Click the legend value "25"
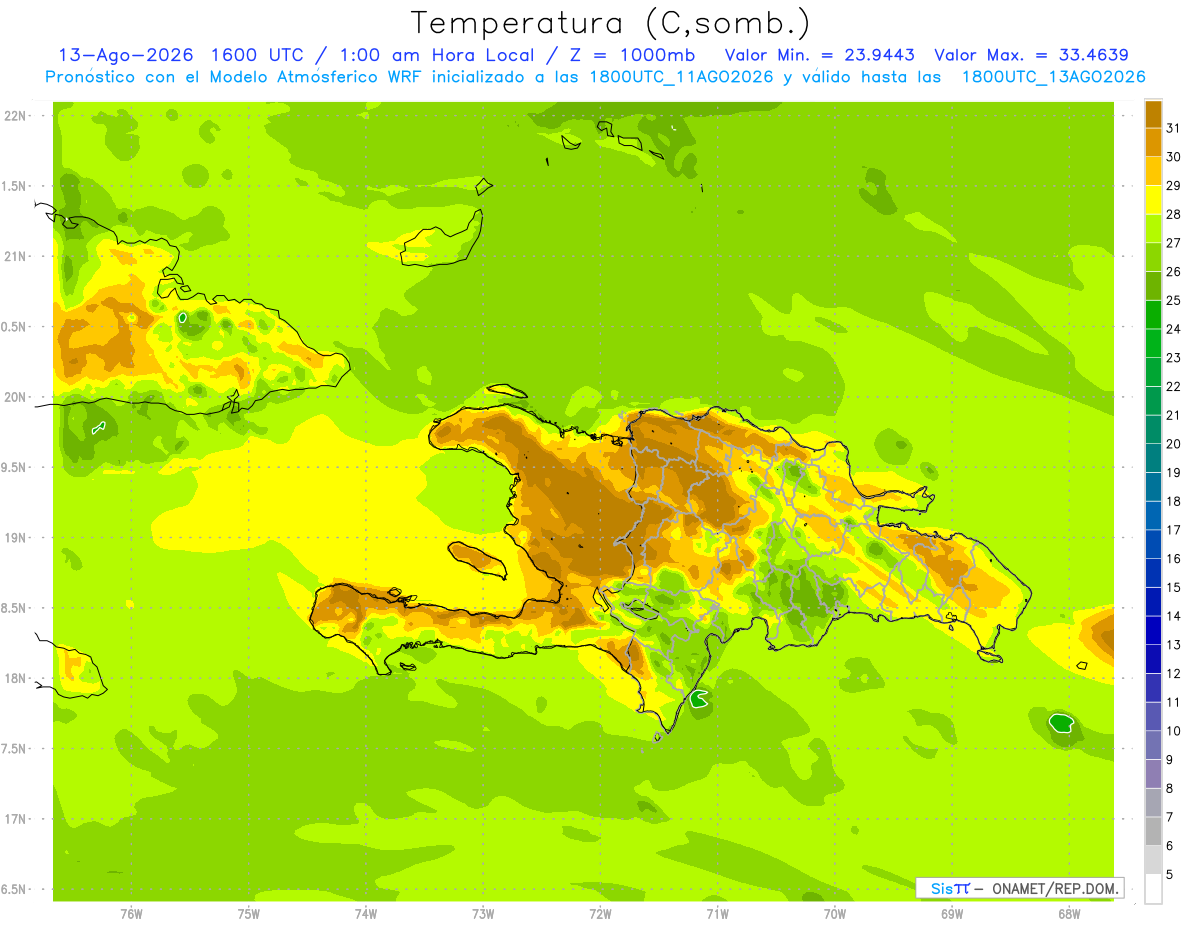The width and height of the screenshot is (1200, 927). [x=1173, y=300]
